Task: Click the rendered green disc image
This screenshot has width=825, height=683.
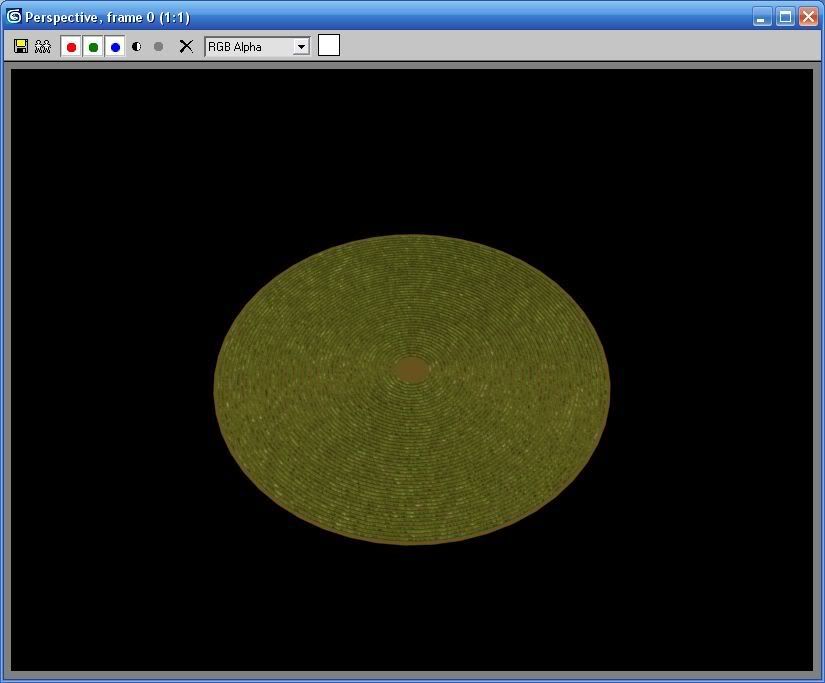Action: pyautogui.click(x=412, y=389)
